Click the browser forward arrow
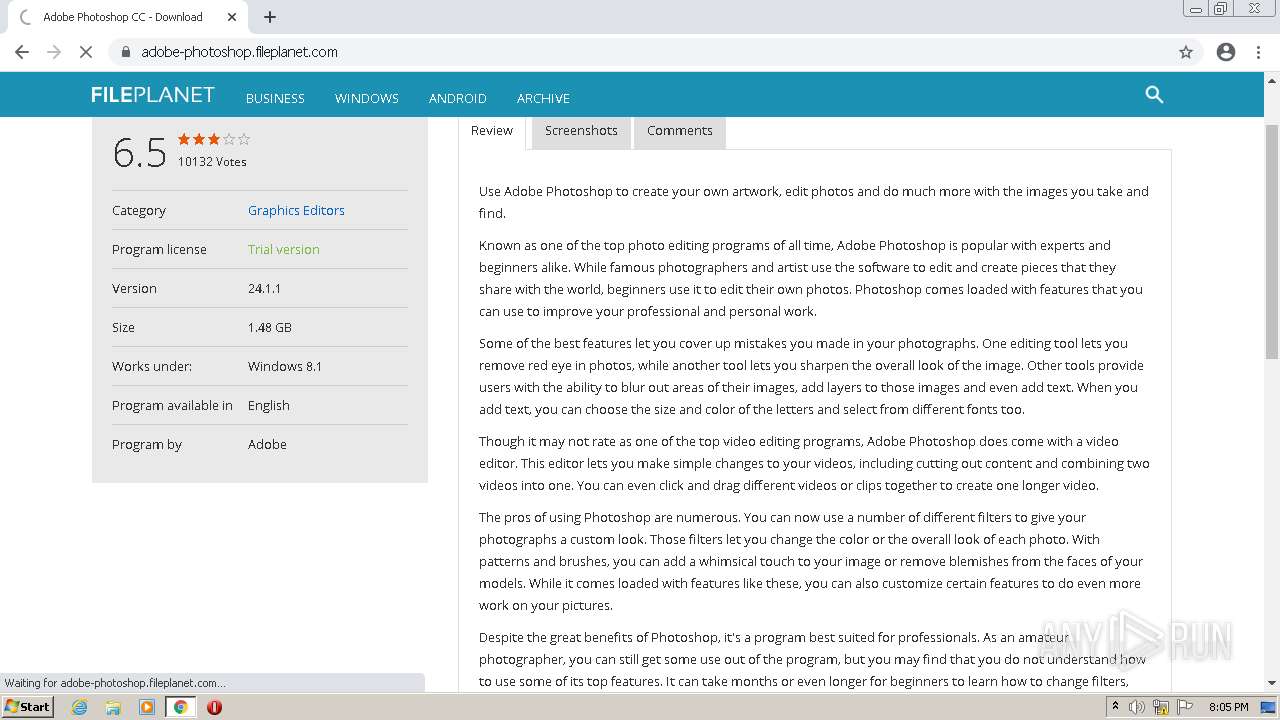Image resolution: width=1280 pixels, height=720 pixels. (x=54, y=52)
